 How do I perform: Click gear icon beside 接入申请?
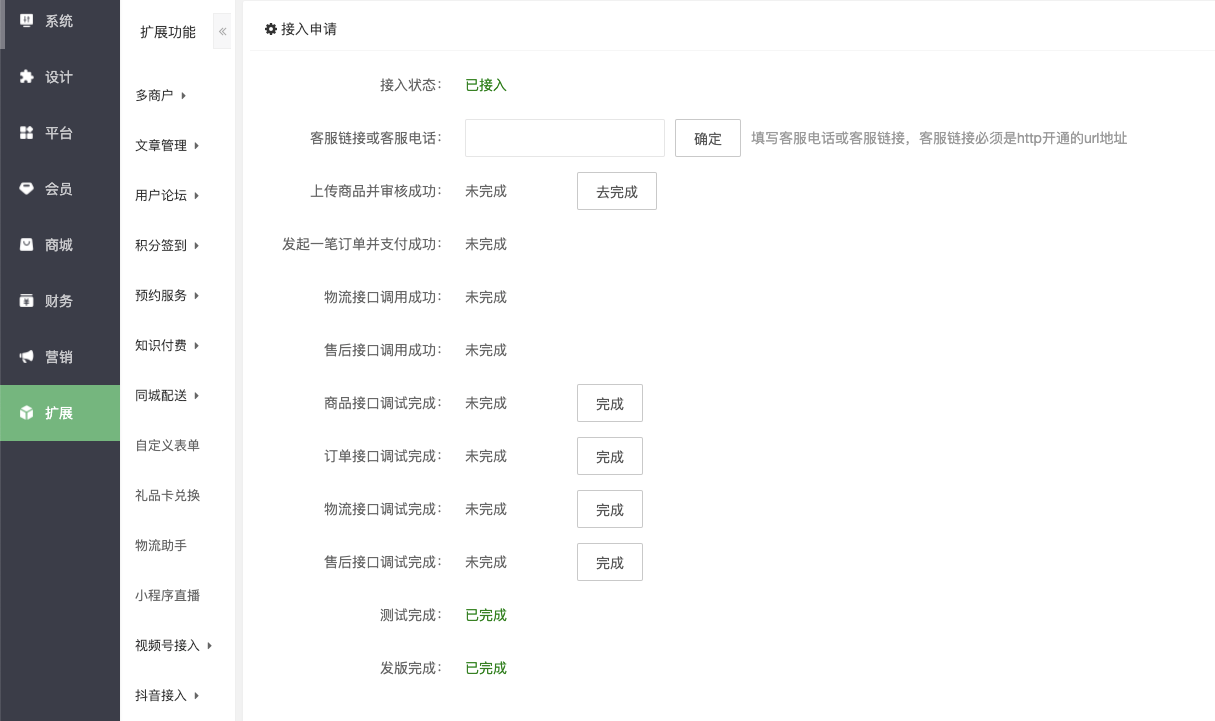coord(270,29)
